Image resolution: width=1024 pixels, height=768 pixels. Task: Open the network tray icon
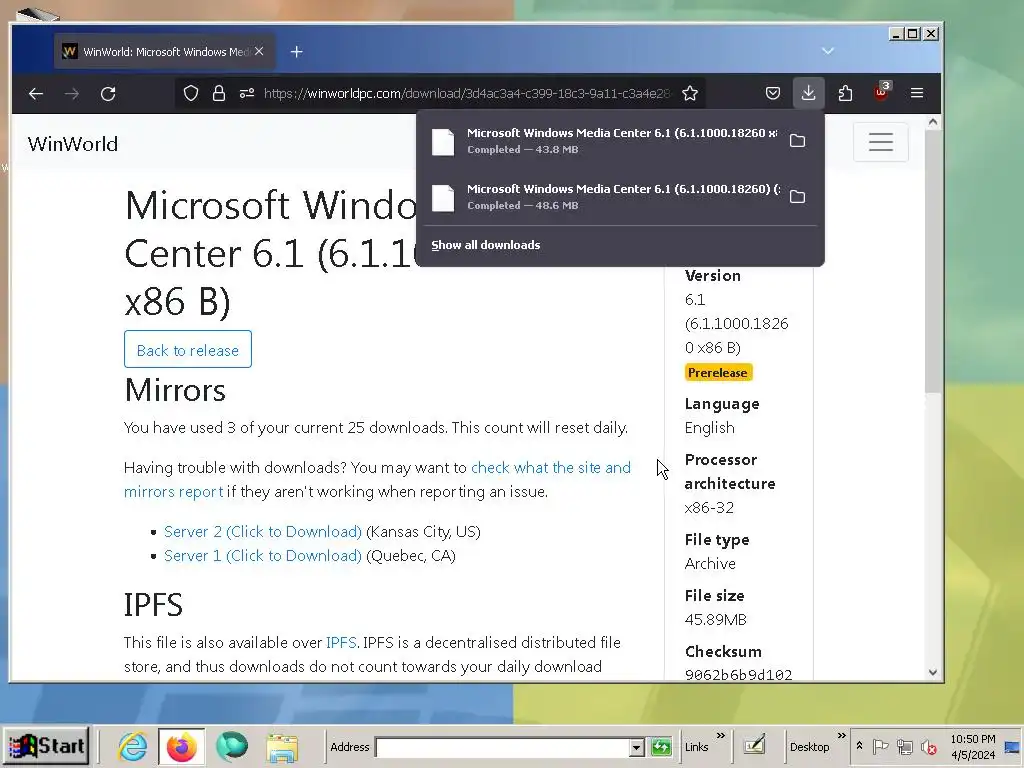point(904,746)
